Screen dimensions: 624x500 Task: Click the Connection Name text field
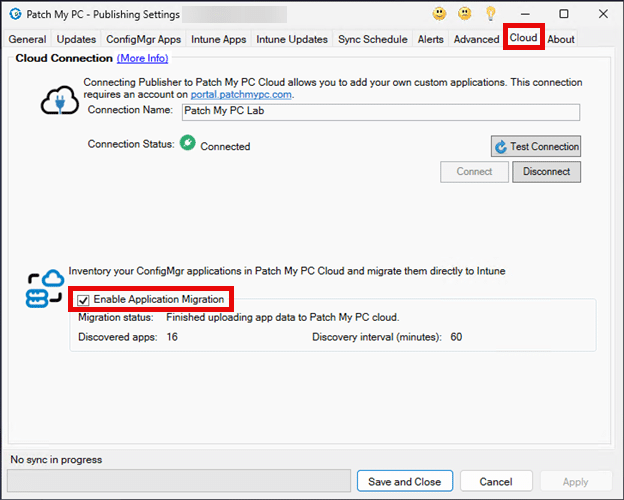click(380, 112)
